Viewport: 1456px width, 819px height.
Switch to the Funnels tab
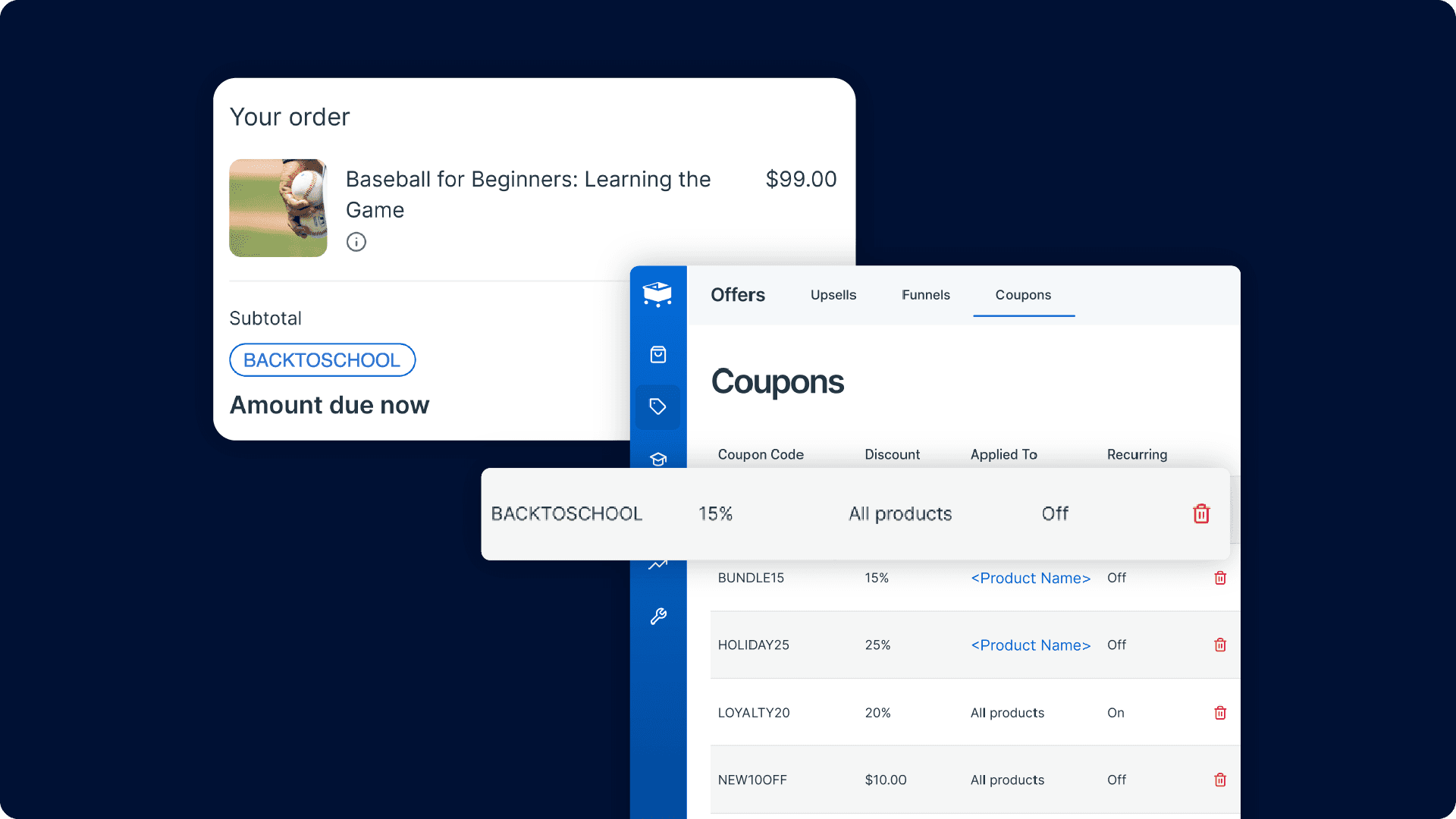(925, 295)
